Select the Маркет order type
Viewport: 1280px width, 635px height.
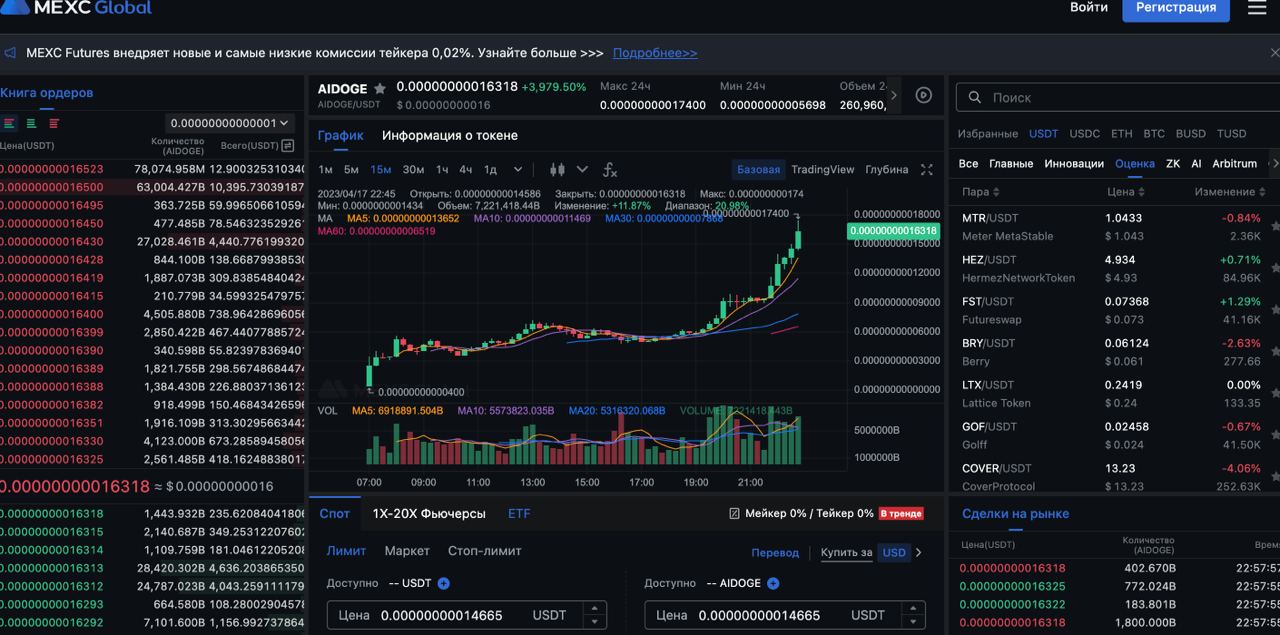[x=407, y=551]
